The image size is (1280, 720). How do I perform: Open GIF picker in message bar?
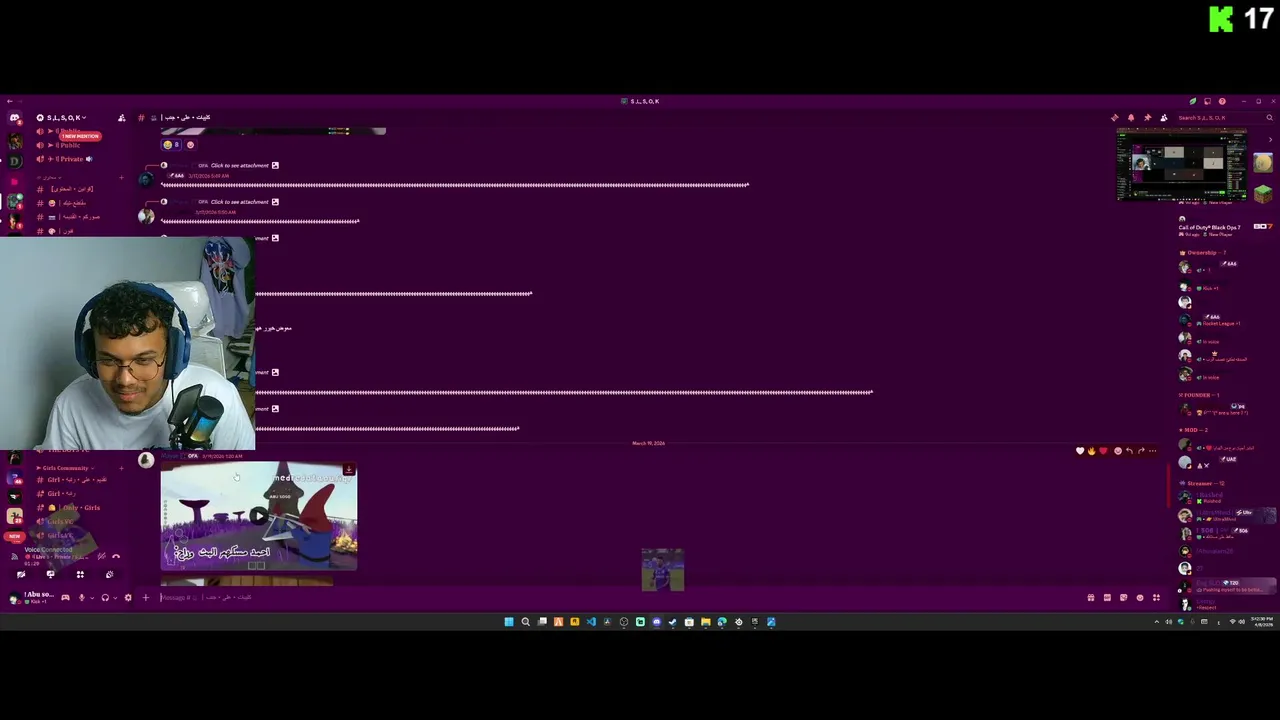click(x=1107, y=598)
